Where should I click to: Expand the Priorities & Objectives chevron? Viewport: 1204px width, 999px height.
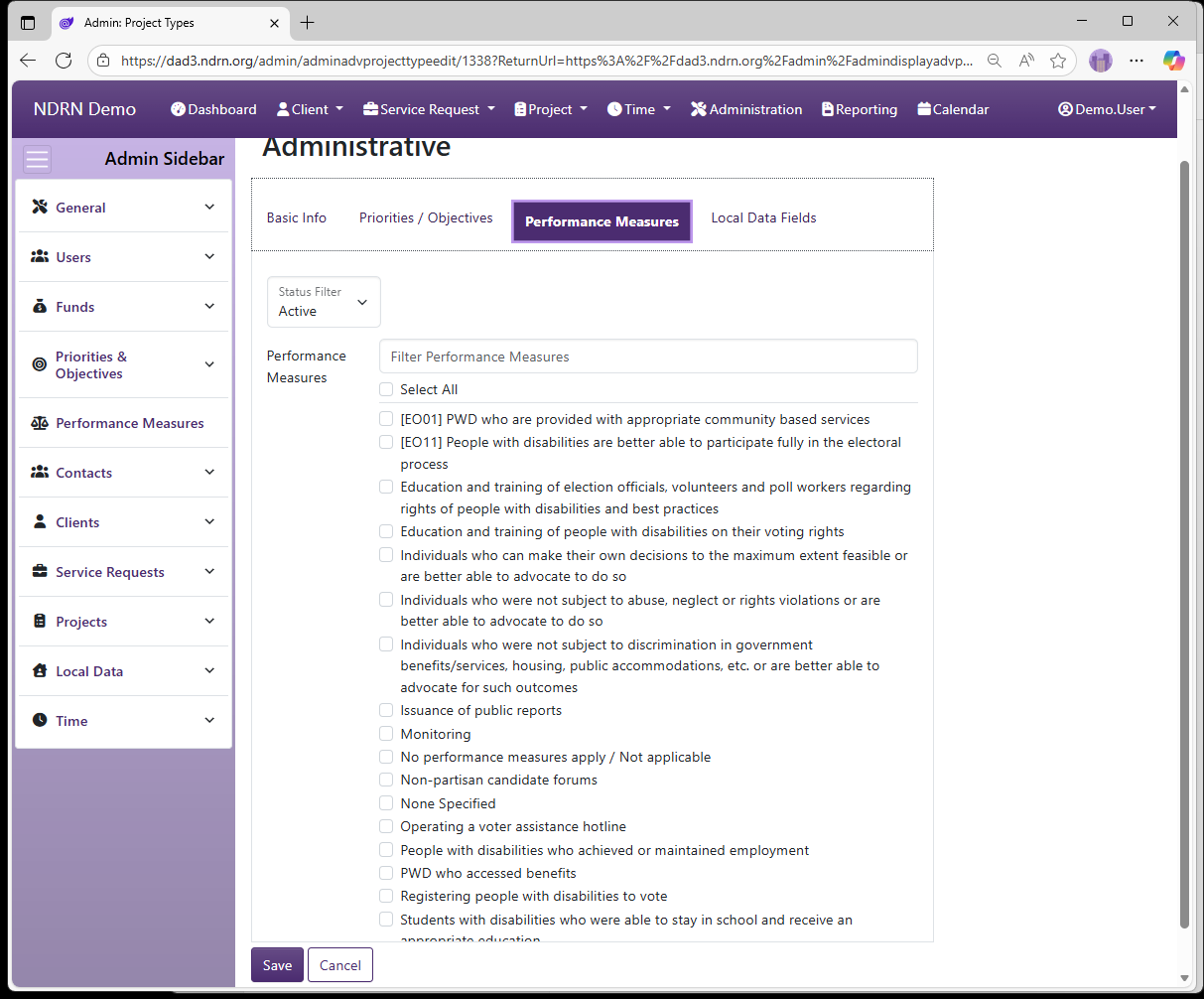click(209, 364)
